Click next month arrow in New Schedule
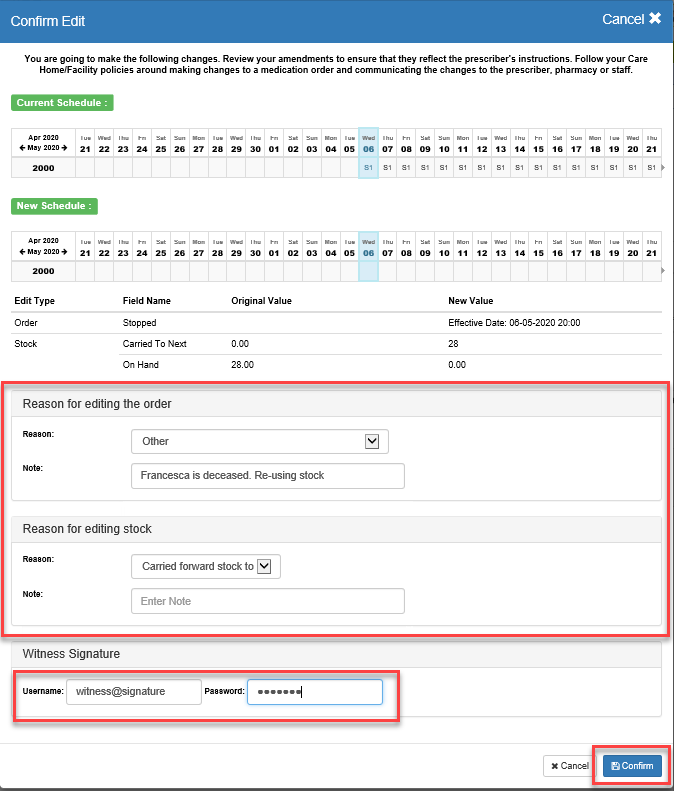674x791 pixels. click(65, 253)
